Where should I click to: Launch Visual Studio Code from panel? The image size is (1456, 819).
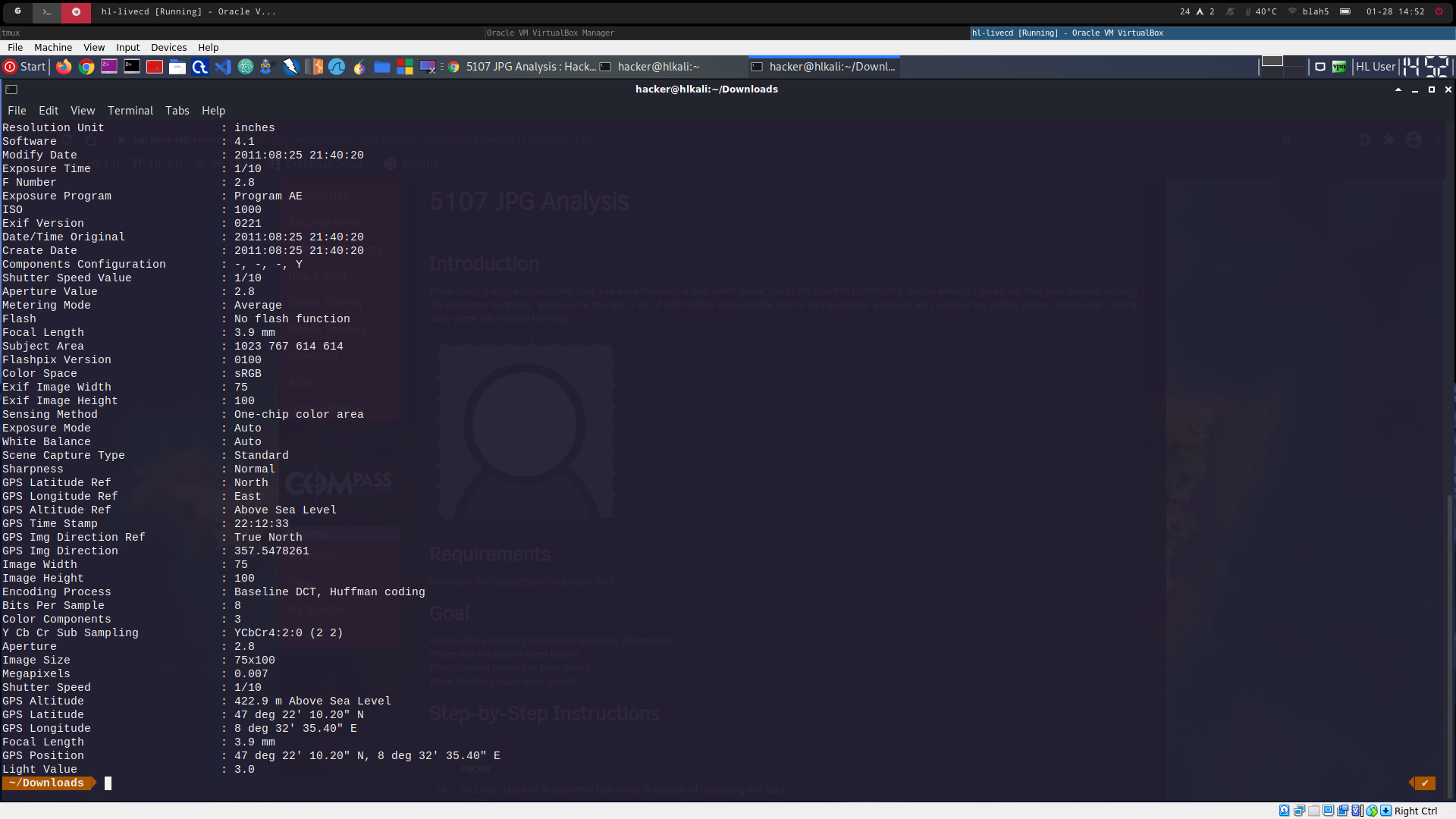[222, 67]
